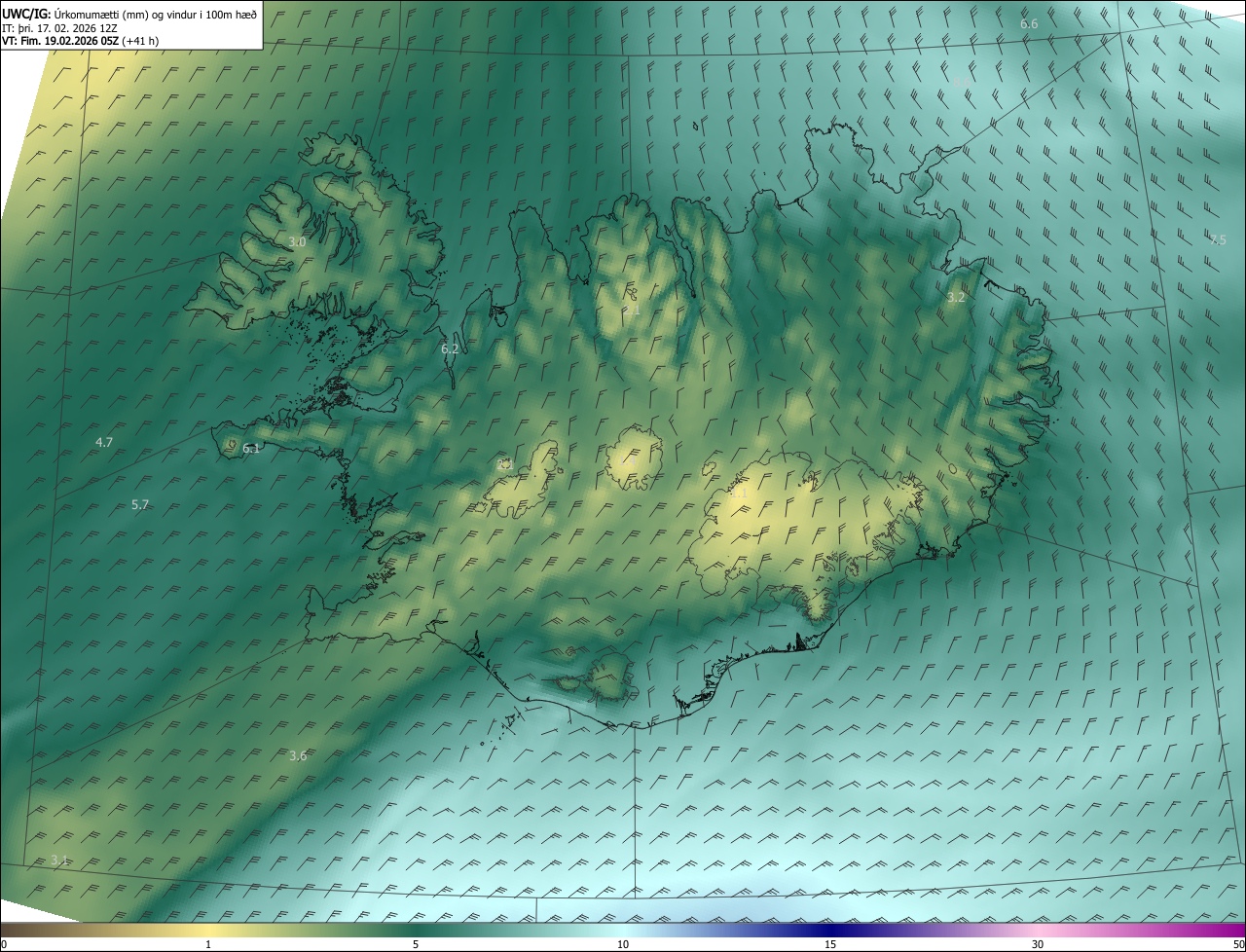This screenshot has width=1246, height=952.
Task: Click the 6.2 value label on the map
Action: 450,348
